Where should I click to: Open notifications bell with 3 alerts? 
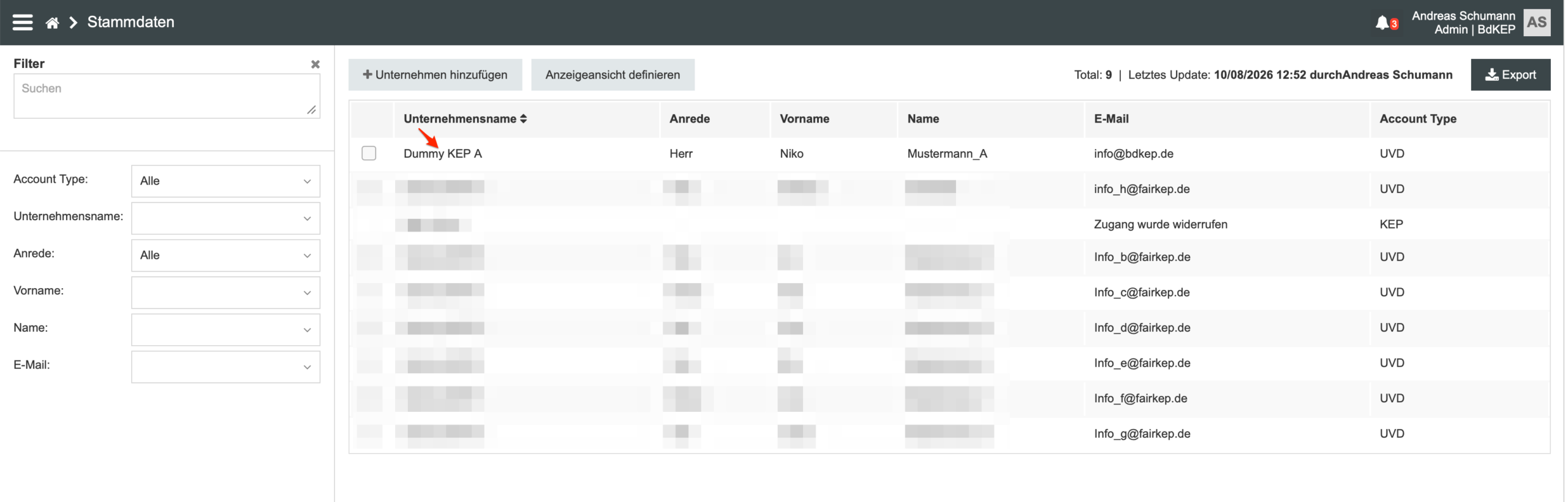1385,23
